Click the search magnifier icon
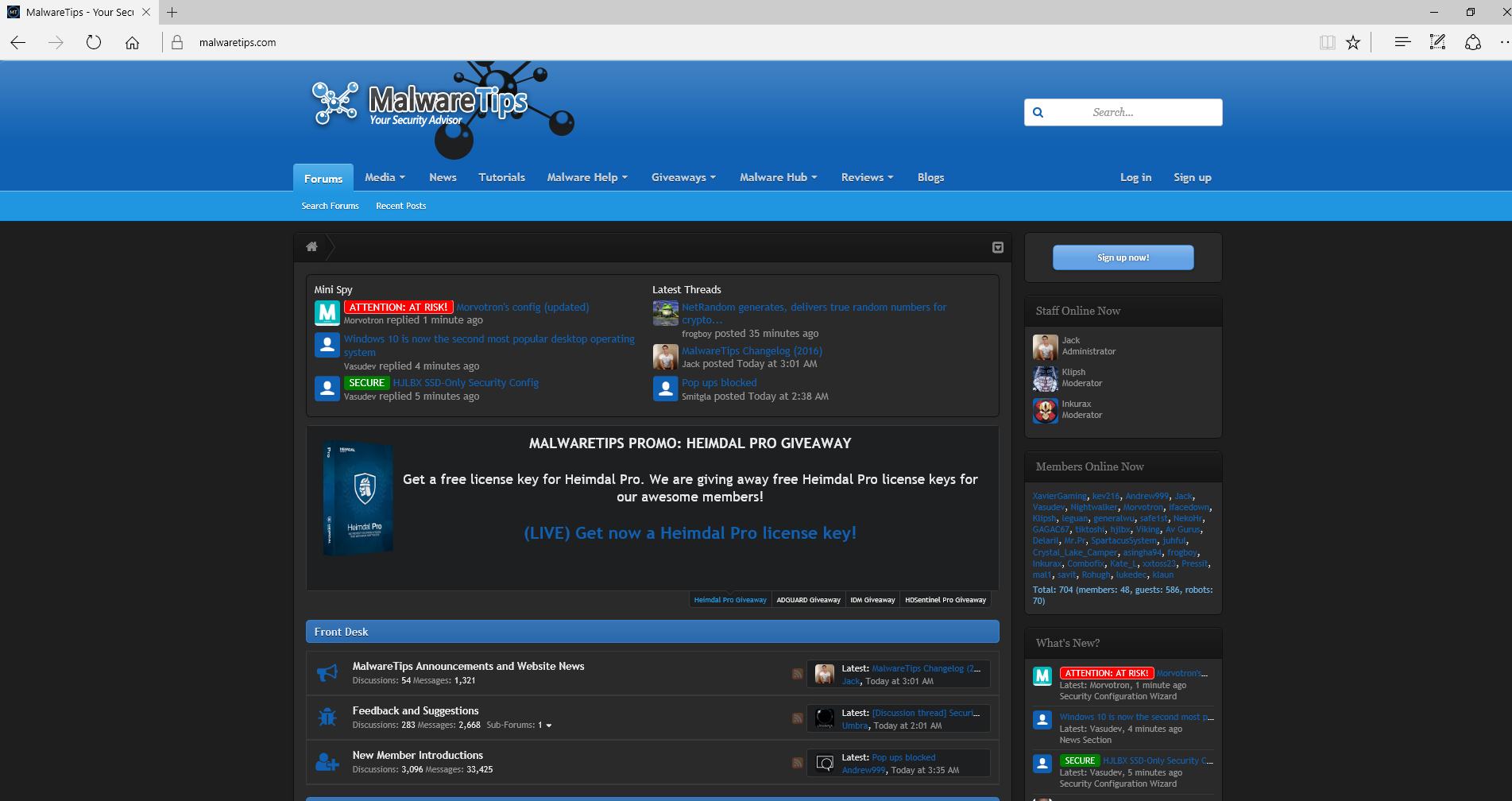Viewport: 1512px width, 801px height. (x=1038, y=112)
